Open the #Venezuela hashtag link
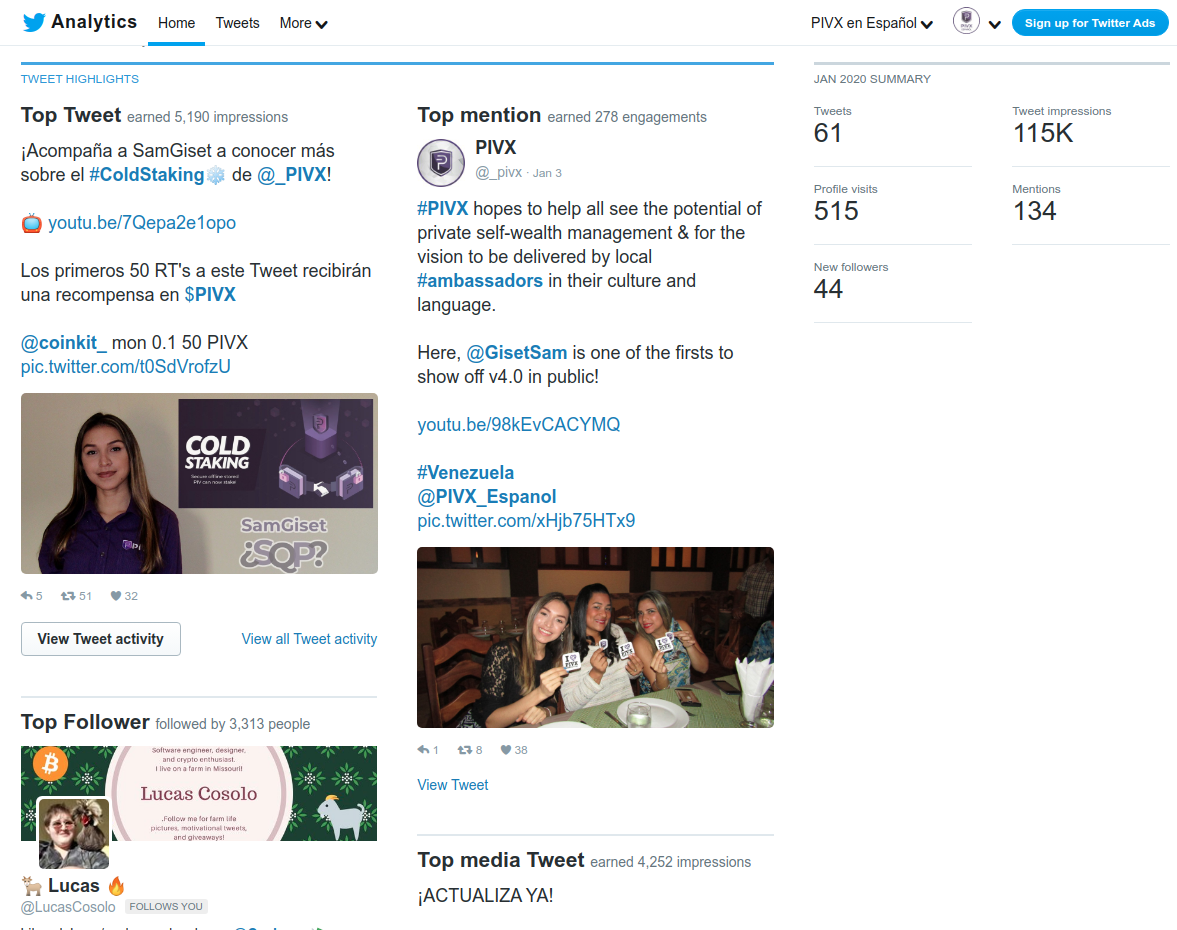 [x=465, y=473]
